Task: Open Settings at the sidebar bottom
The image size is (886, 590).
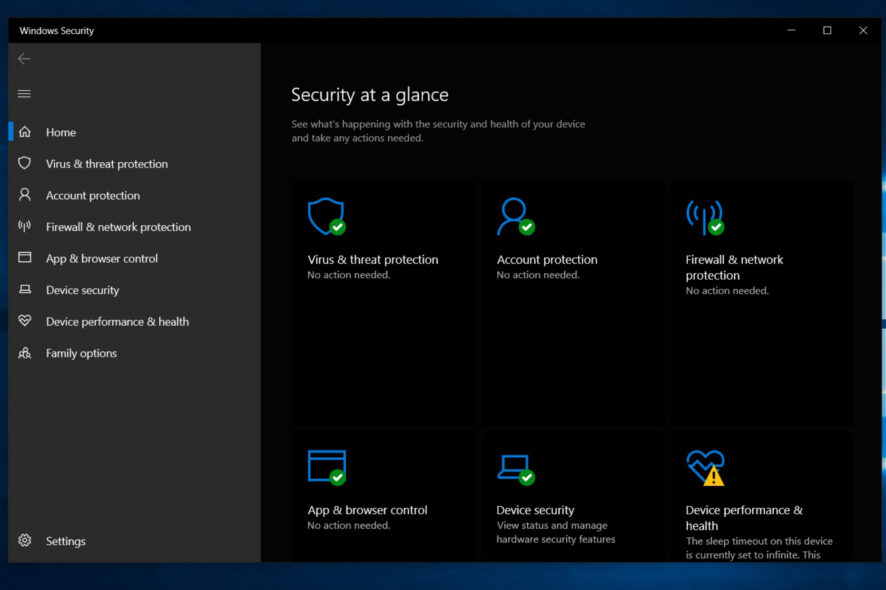Action: [x=134, y=541]
